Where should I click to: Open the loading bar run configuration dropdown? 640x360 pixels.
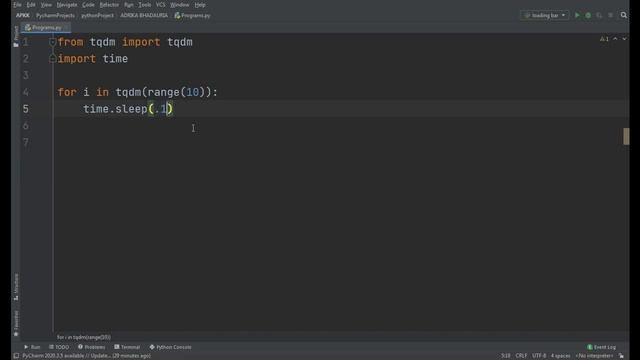coord(544,16)
